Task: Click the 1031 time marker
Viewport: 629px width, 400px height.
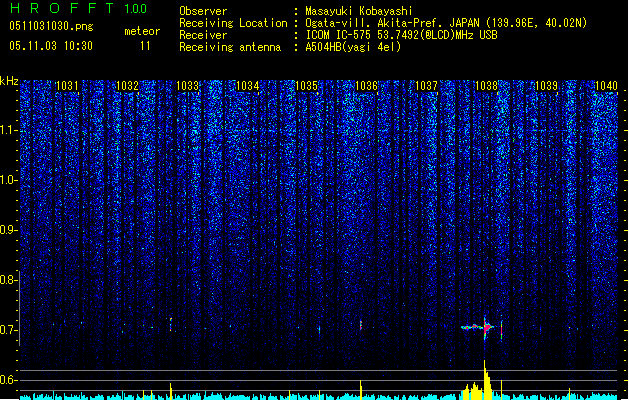Action: point(67,86)
